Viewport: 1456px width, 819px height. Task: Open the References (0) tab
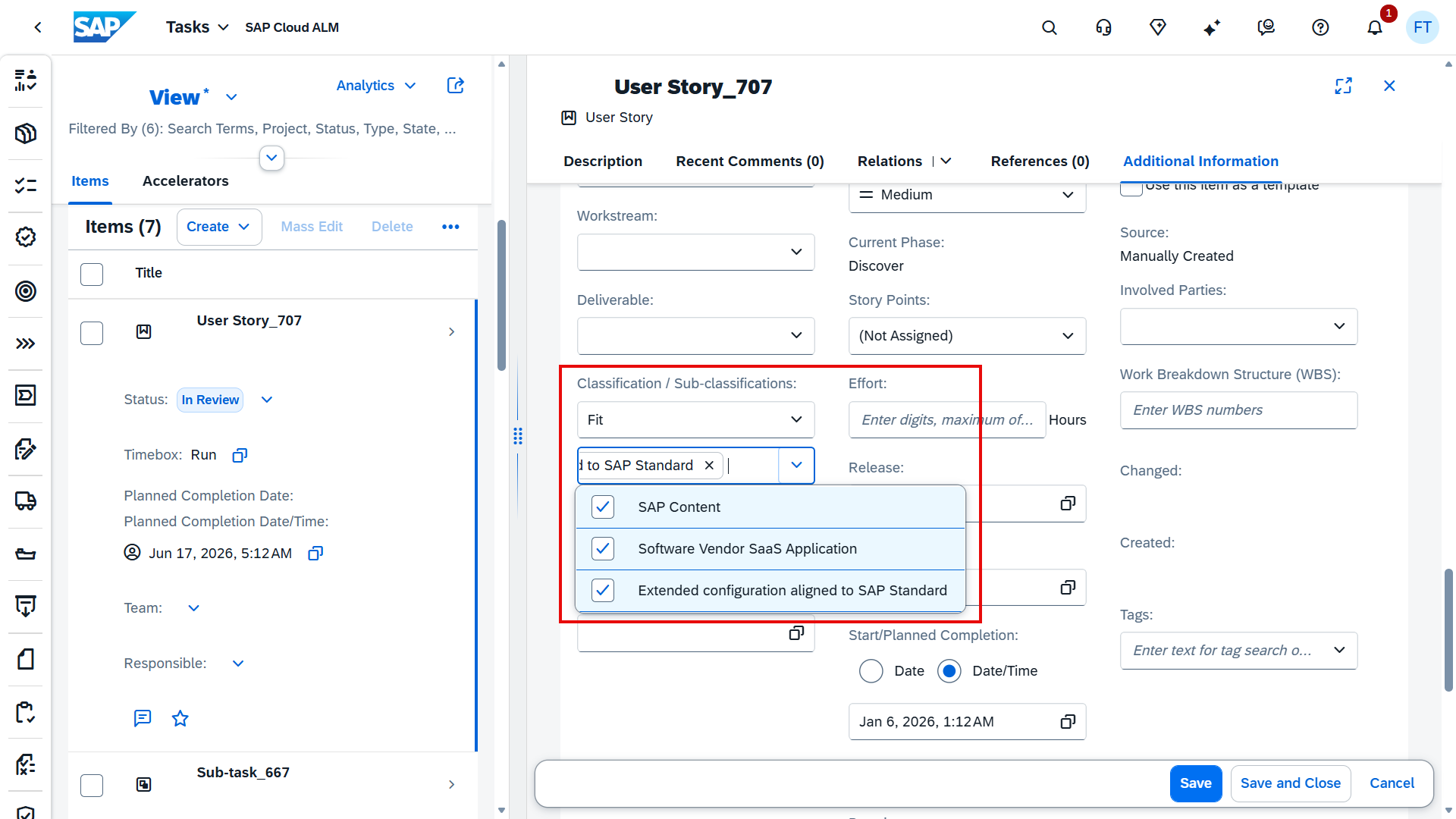point(1040,162)
